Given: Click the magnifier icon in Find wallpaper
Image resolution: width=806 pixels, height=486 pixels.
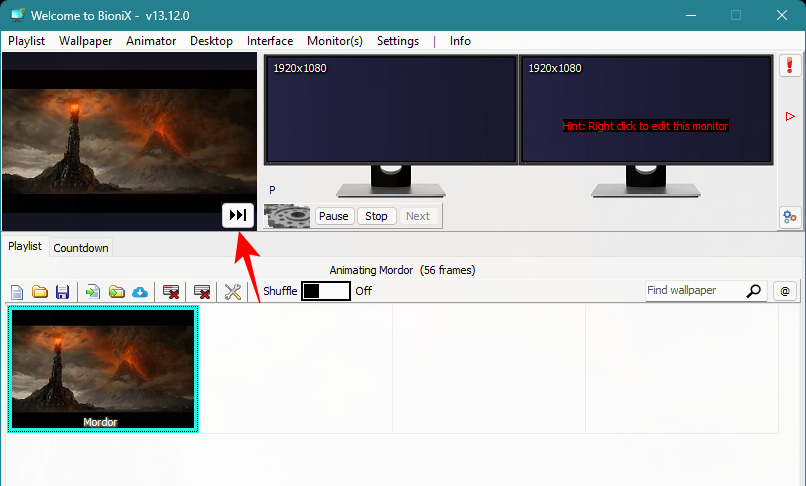Looking at the screenshot, I should pyautogui.click(x=754, y=291).
